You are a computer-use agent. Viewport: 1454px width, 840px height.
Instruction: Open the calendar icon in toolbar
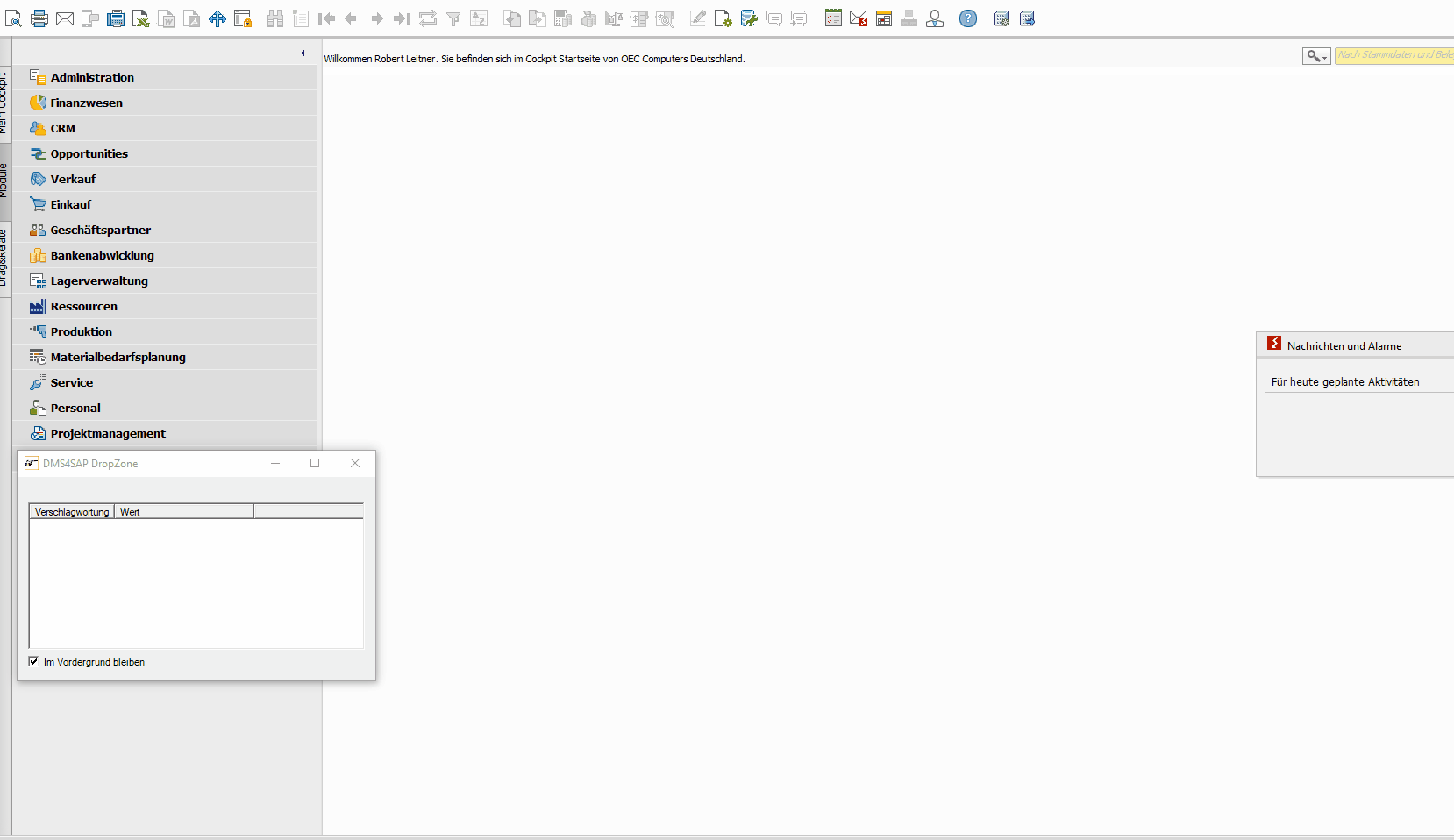884,18
